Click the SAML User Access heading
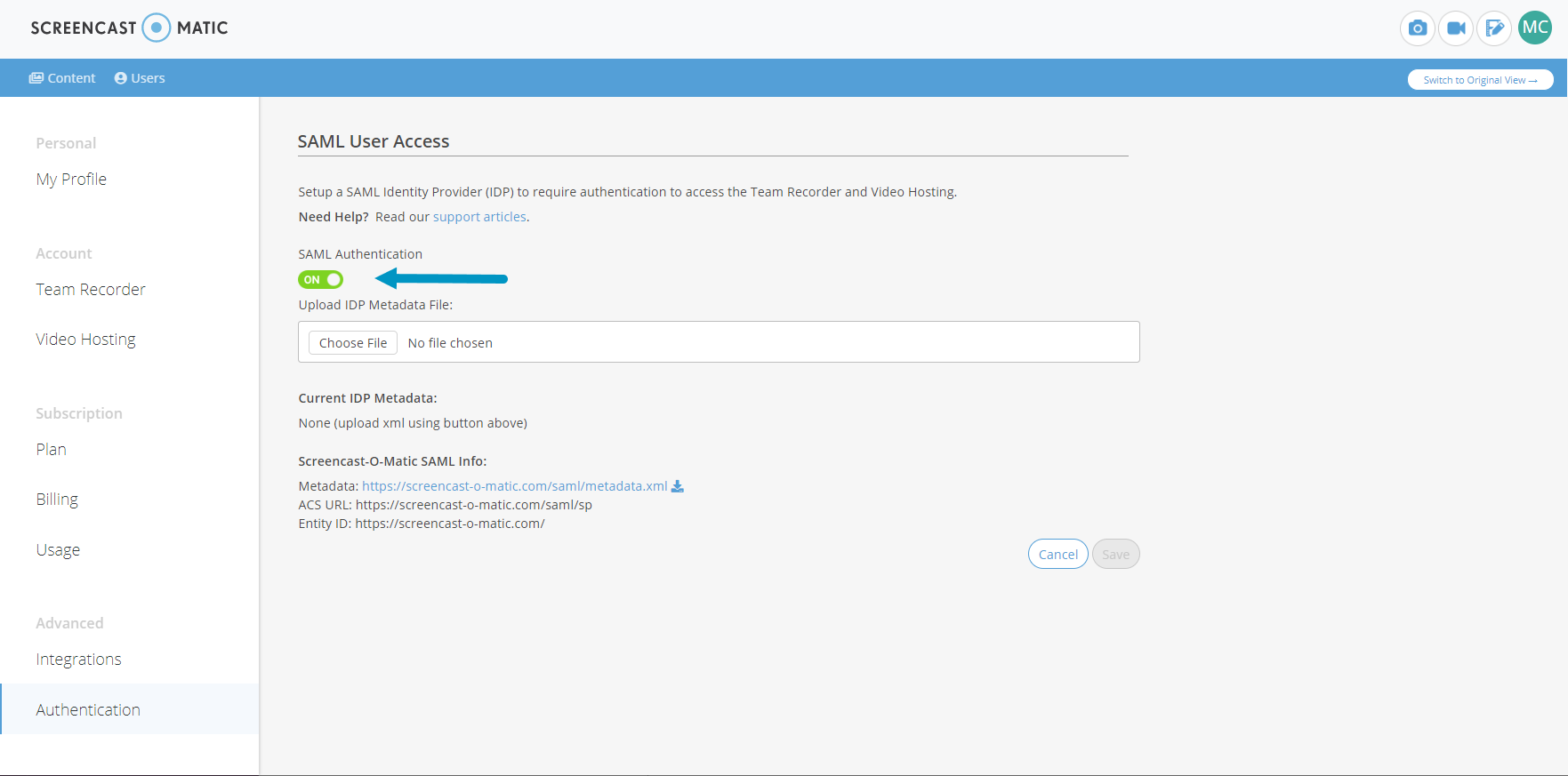This screenshot has height=776, width=1568. coord(374,141)
